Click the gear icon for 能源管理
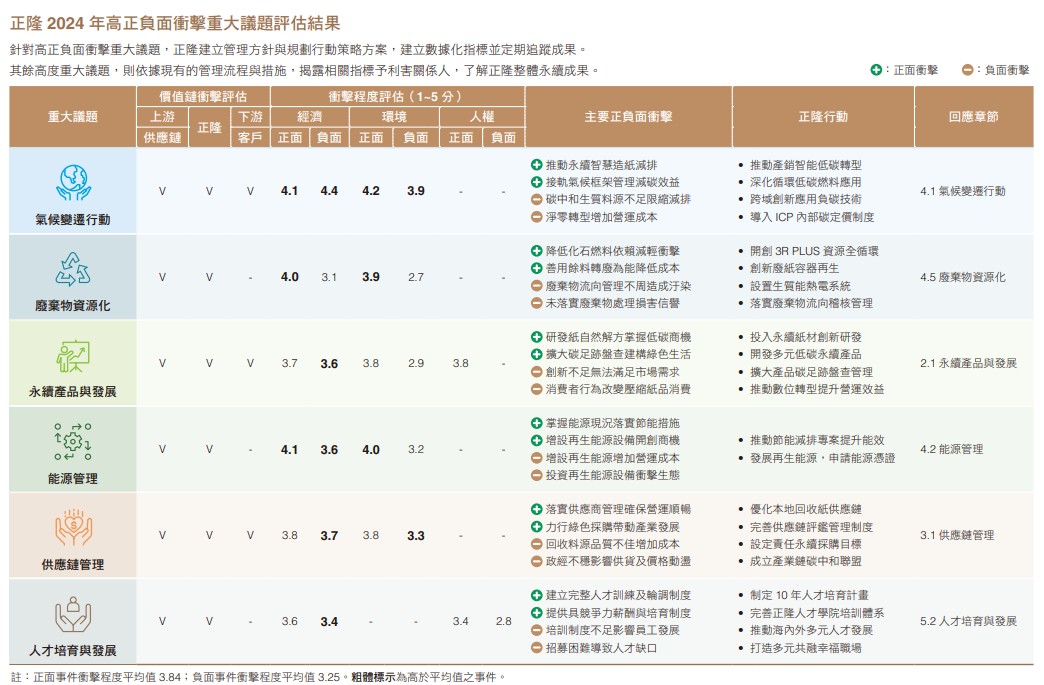The image size is (1044, 685). [x=73, y=441]
